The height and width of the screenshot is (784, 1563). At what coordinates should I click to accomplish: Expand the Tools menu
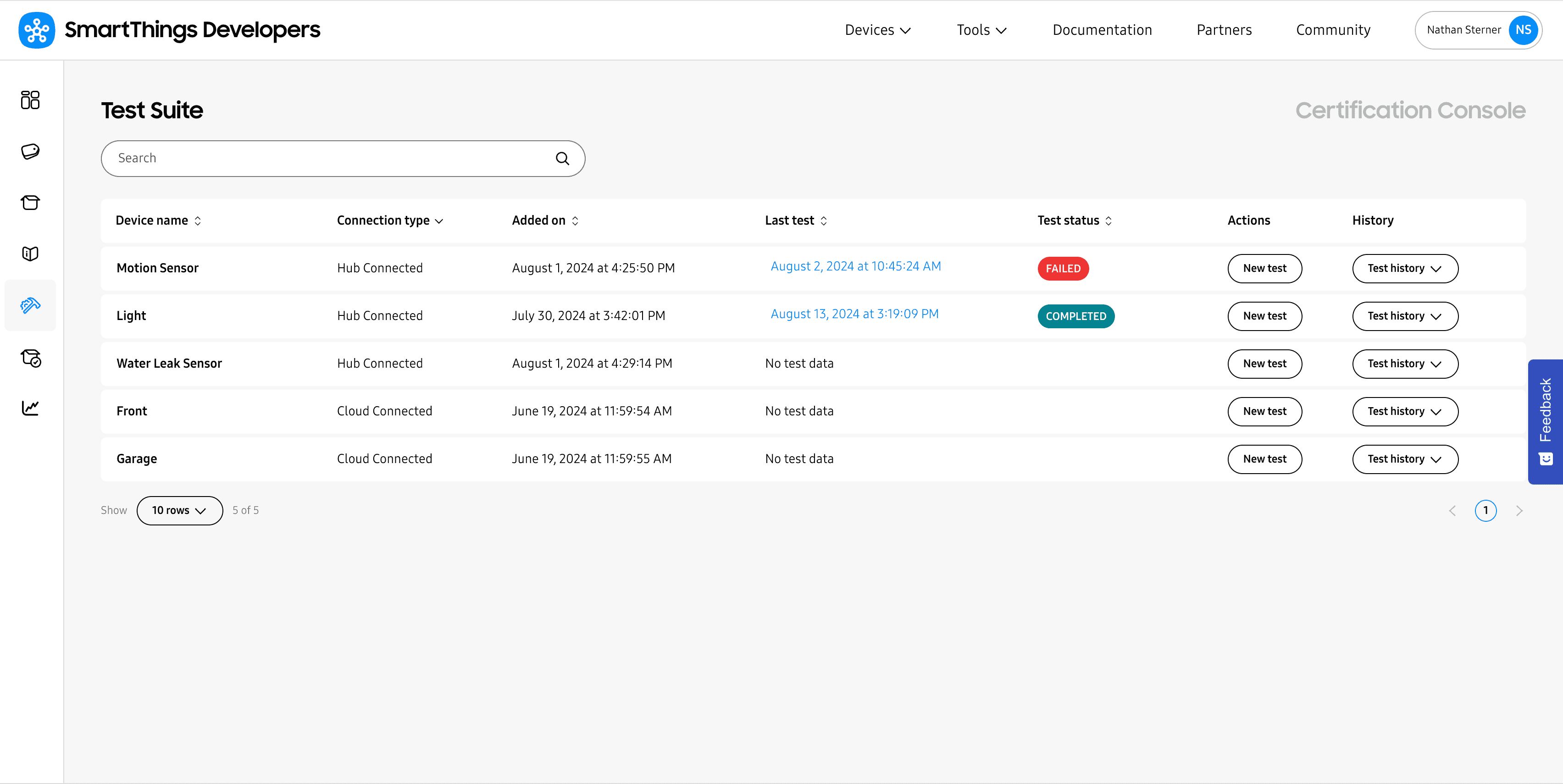click(981, 30)
